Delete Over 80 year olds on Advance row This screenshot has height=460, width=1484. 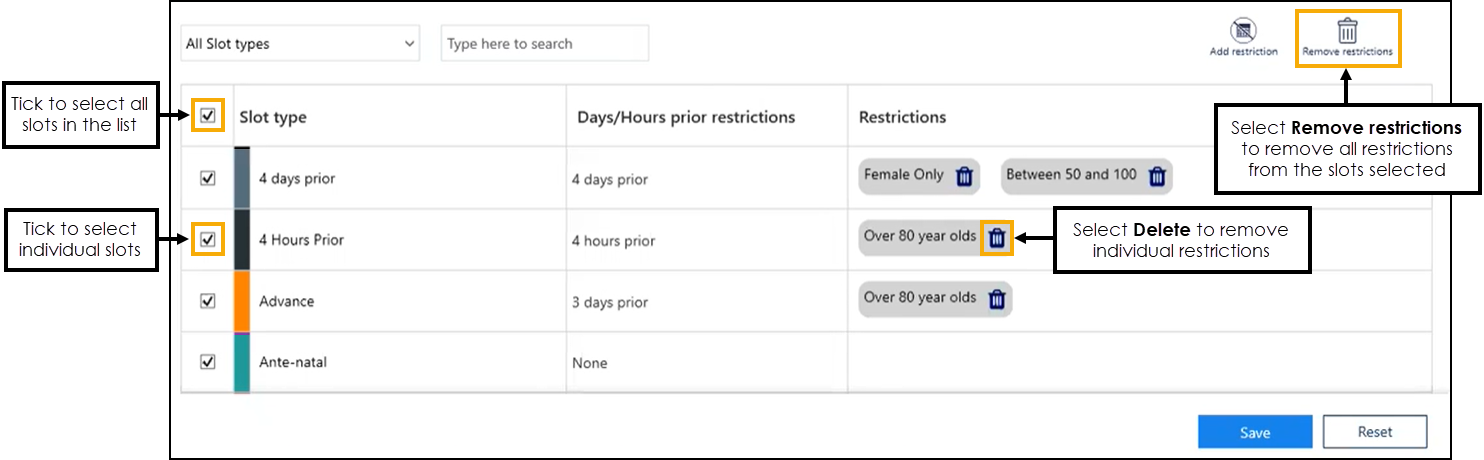tap(996, 299)
